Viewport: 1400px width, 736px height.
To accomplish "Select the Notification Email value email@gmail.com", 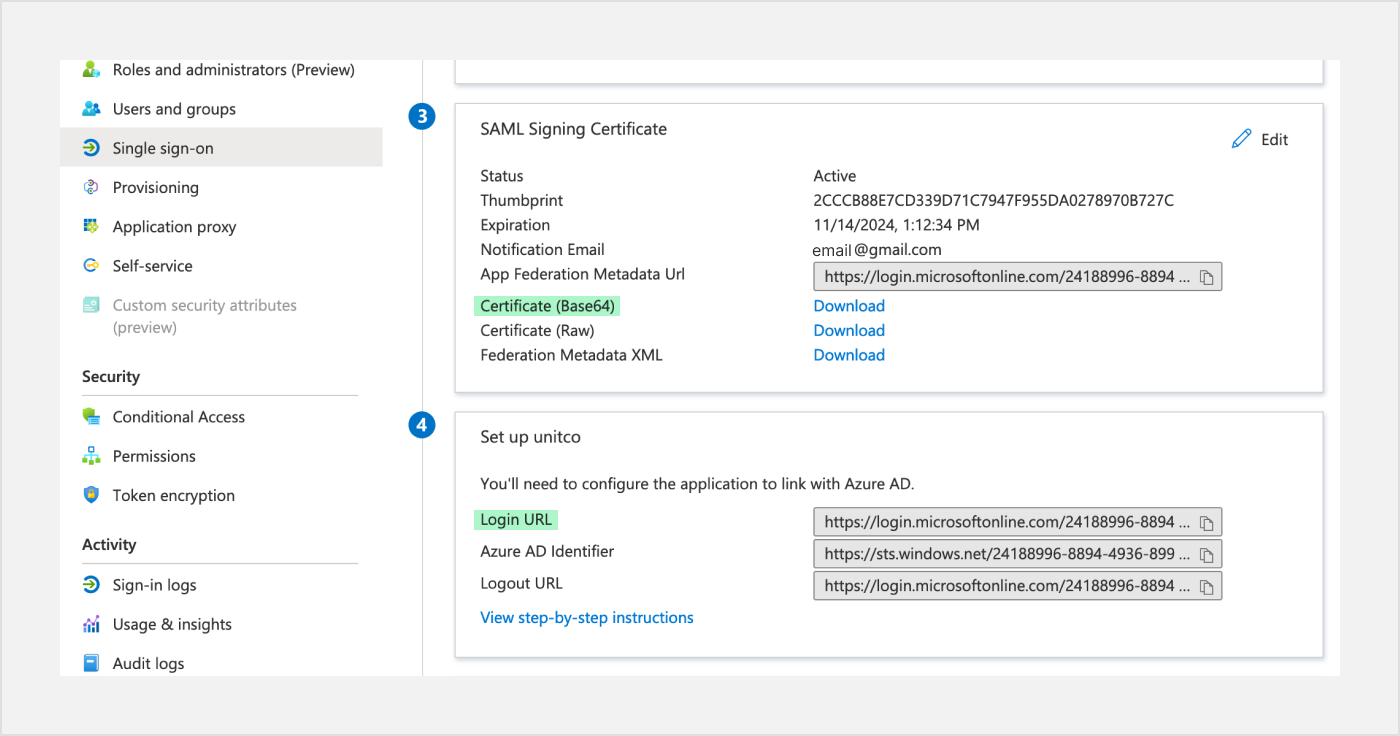I will click(x=877, y=250).
